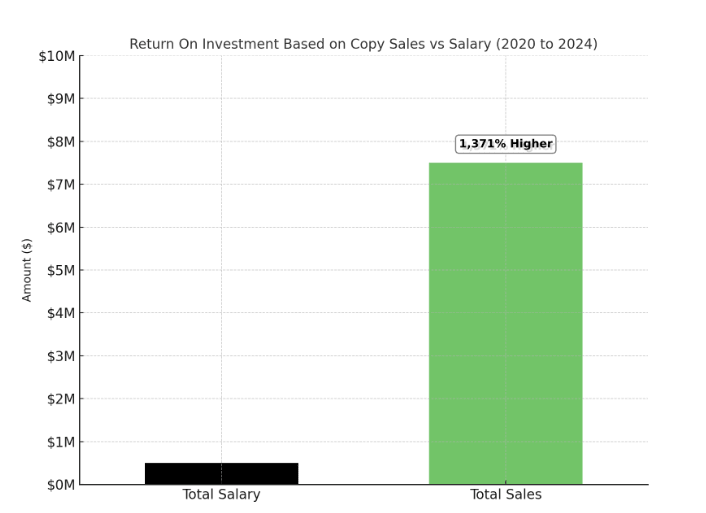Select the $0M y-axis tick label

point(58,485)
